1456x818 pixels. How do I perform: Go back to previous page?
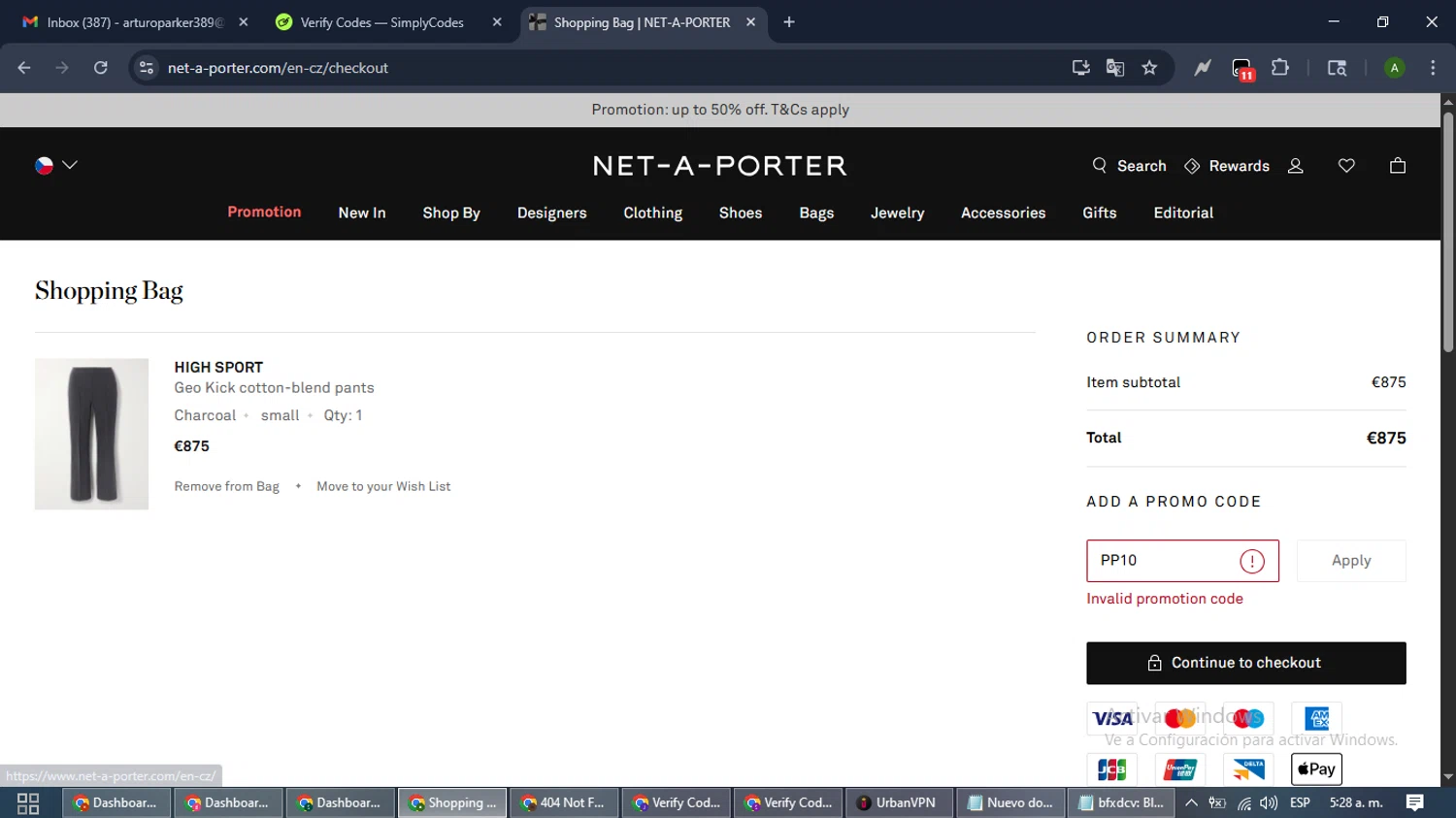point(24,68)
